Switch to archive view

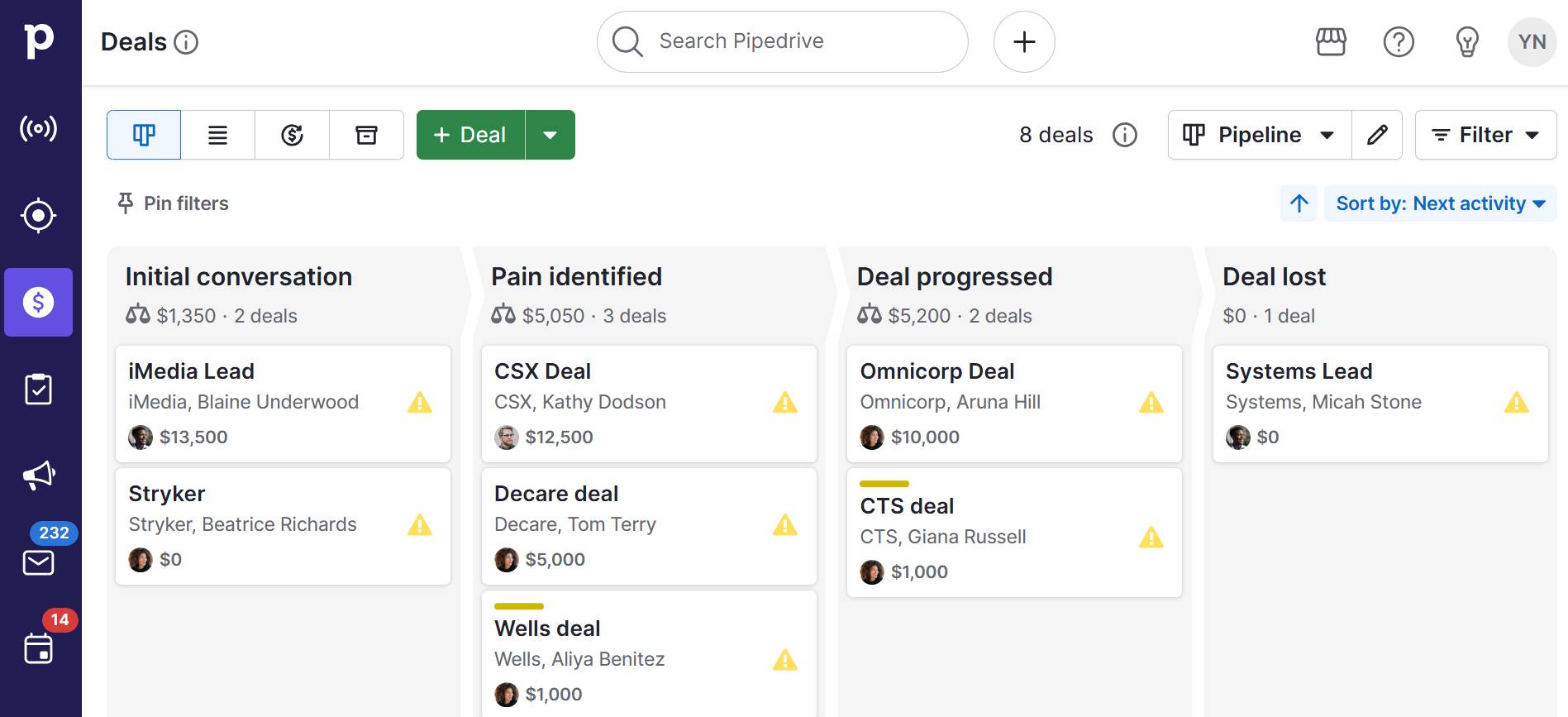(x=367, y=135)
